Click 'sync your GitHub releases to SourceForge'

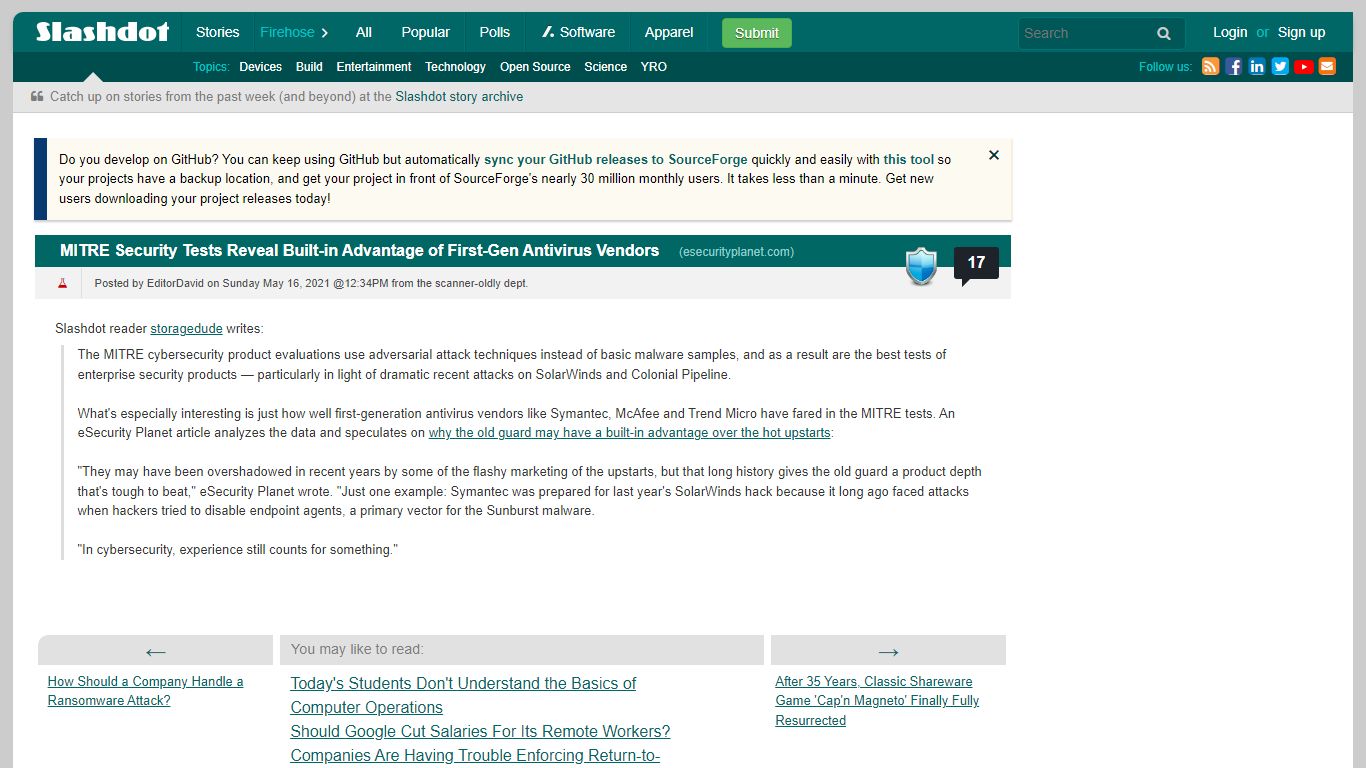click(616, 159)
